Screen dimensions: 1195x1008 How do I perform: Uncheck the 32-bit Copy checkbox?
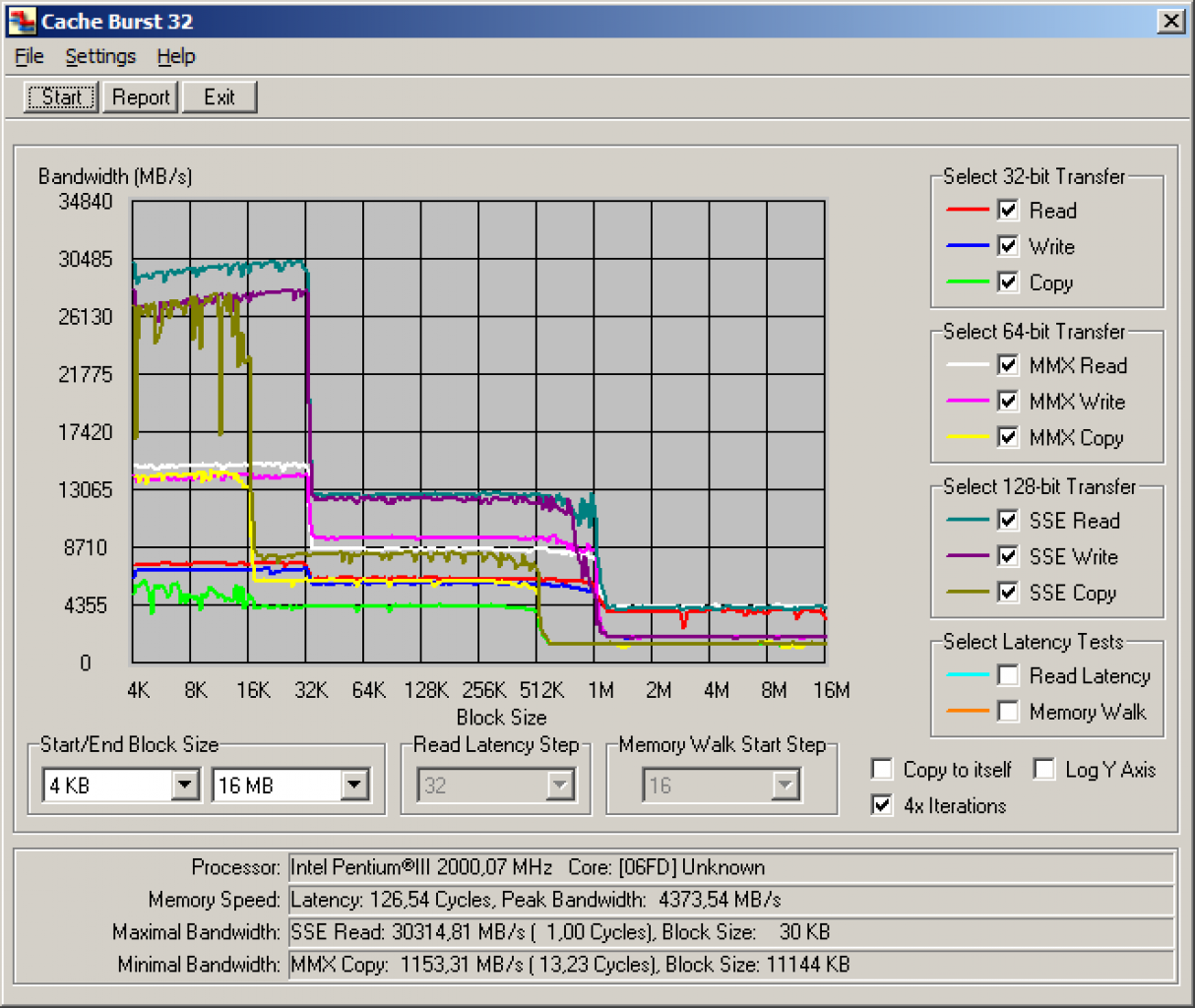pyautogui.click(x=1008, y=282)
